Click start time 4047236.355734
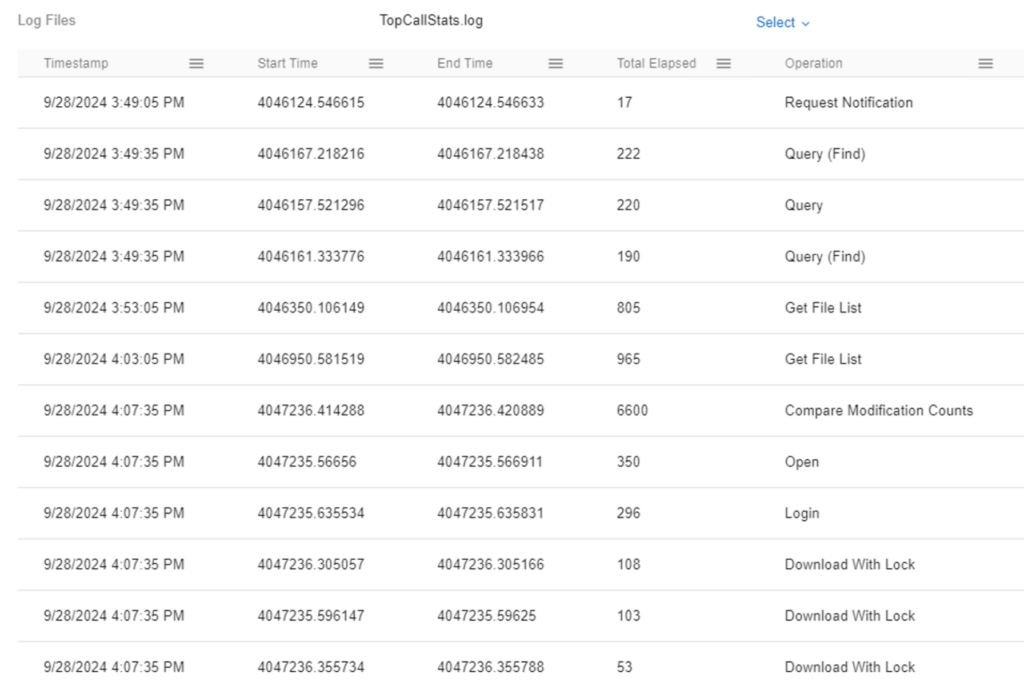1024x690 pixels. [x=311, y=667]
